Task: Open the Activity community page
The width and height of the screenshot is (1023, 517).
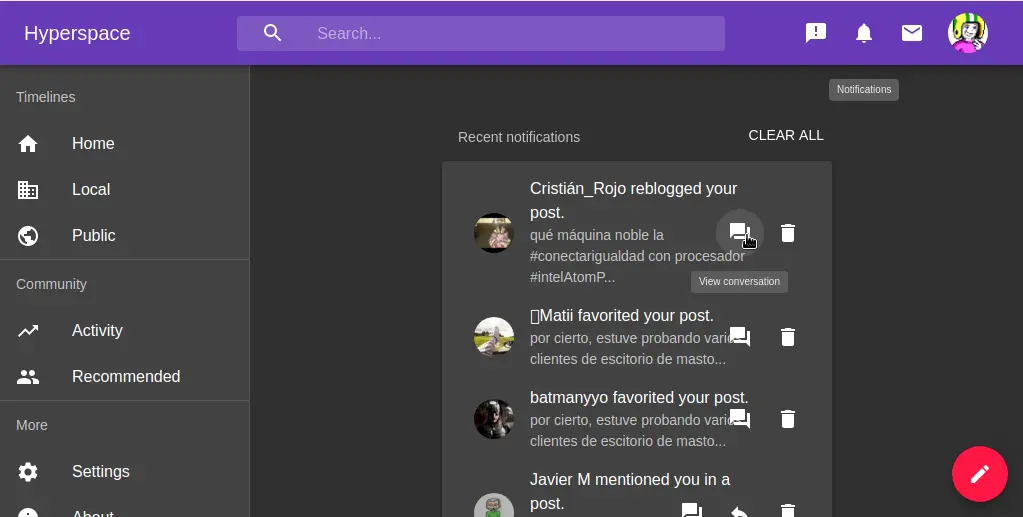Action: [97, 330]
